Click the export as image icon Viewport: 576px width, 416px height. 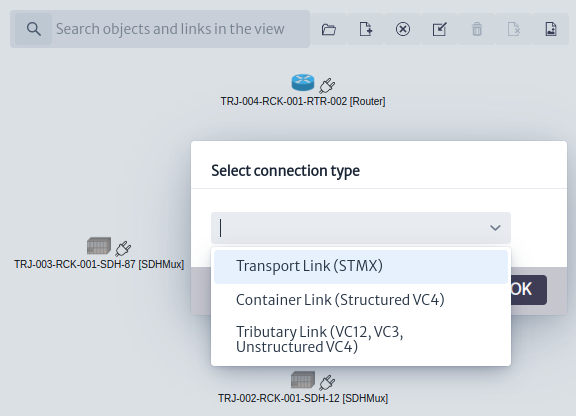pyautogui.click(x=551, y=29)
